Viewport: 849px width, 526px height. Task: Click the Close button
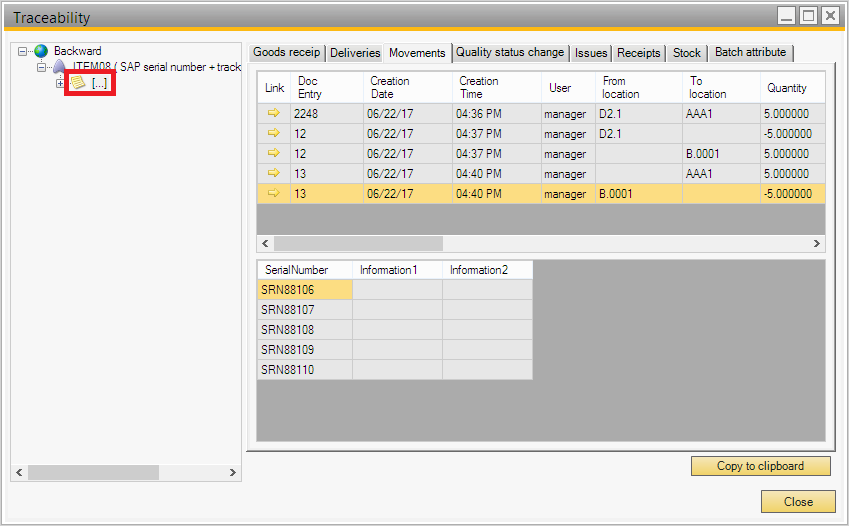click(x=797, y=501)
